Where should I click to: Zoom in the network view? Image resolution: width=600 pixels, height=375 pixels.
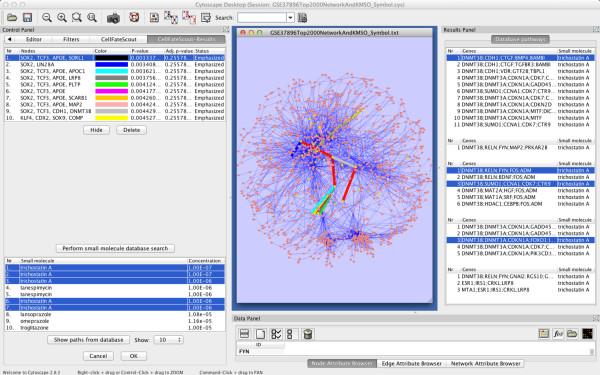click(x=62, y=18)
